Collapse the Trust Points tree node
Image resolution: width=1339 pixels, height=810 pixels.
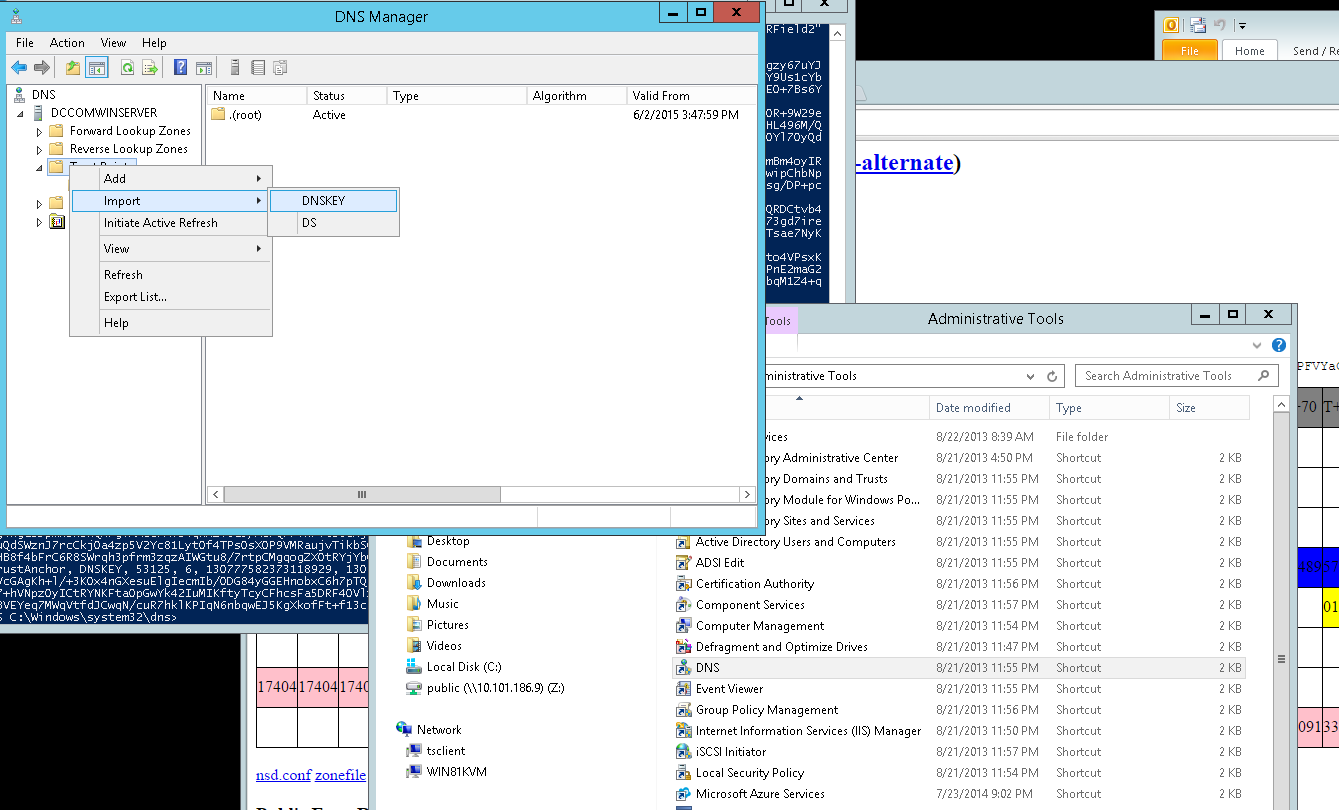pyautogui.click(x=39, y=167)
